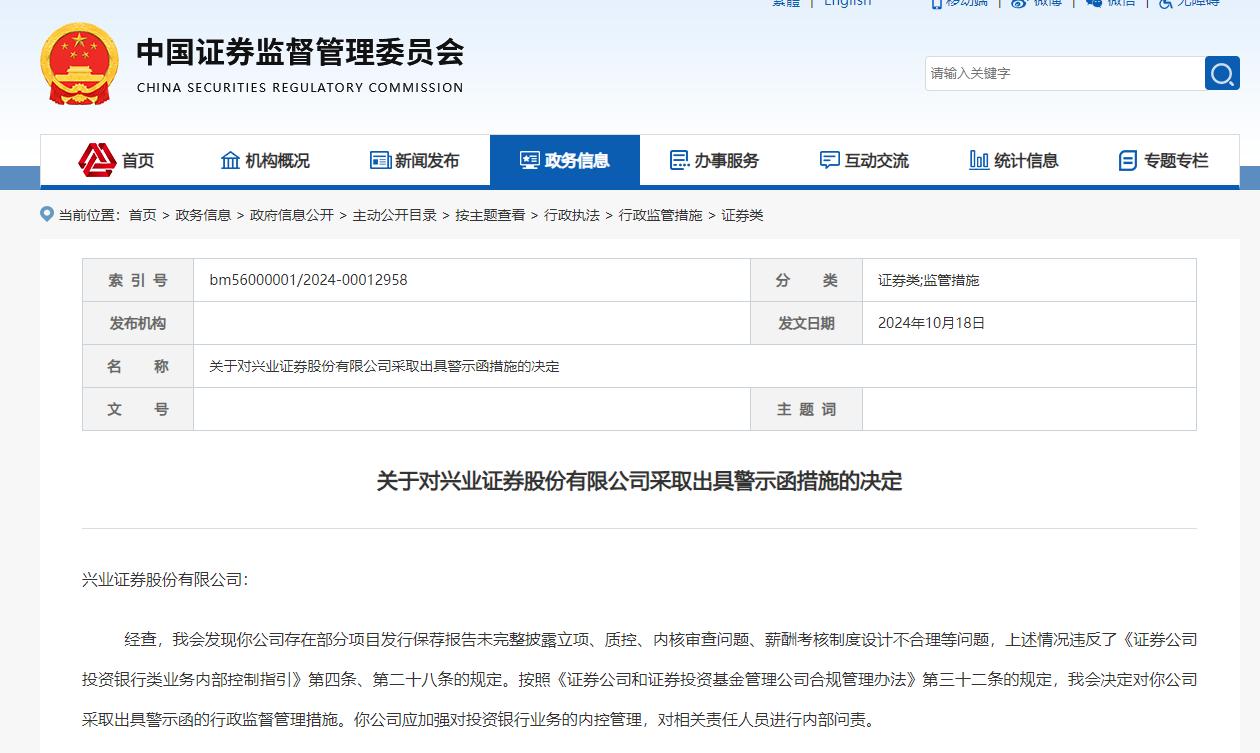Click the 行政执法 breadcrumb link
1260x753 pixels.
click(572, 215)
